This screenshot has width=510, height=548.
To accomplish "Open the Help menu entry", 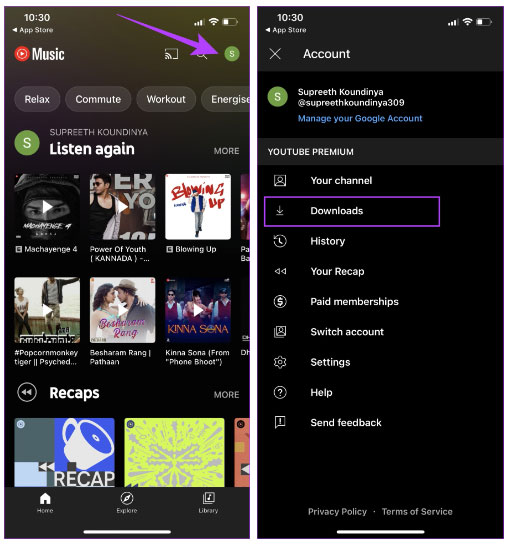I will click(x=380, y=392).
